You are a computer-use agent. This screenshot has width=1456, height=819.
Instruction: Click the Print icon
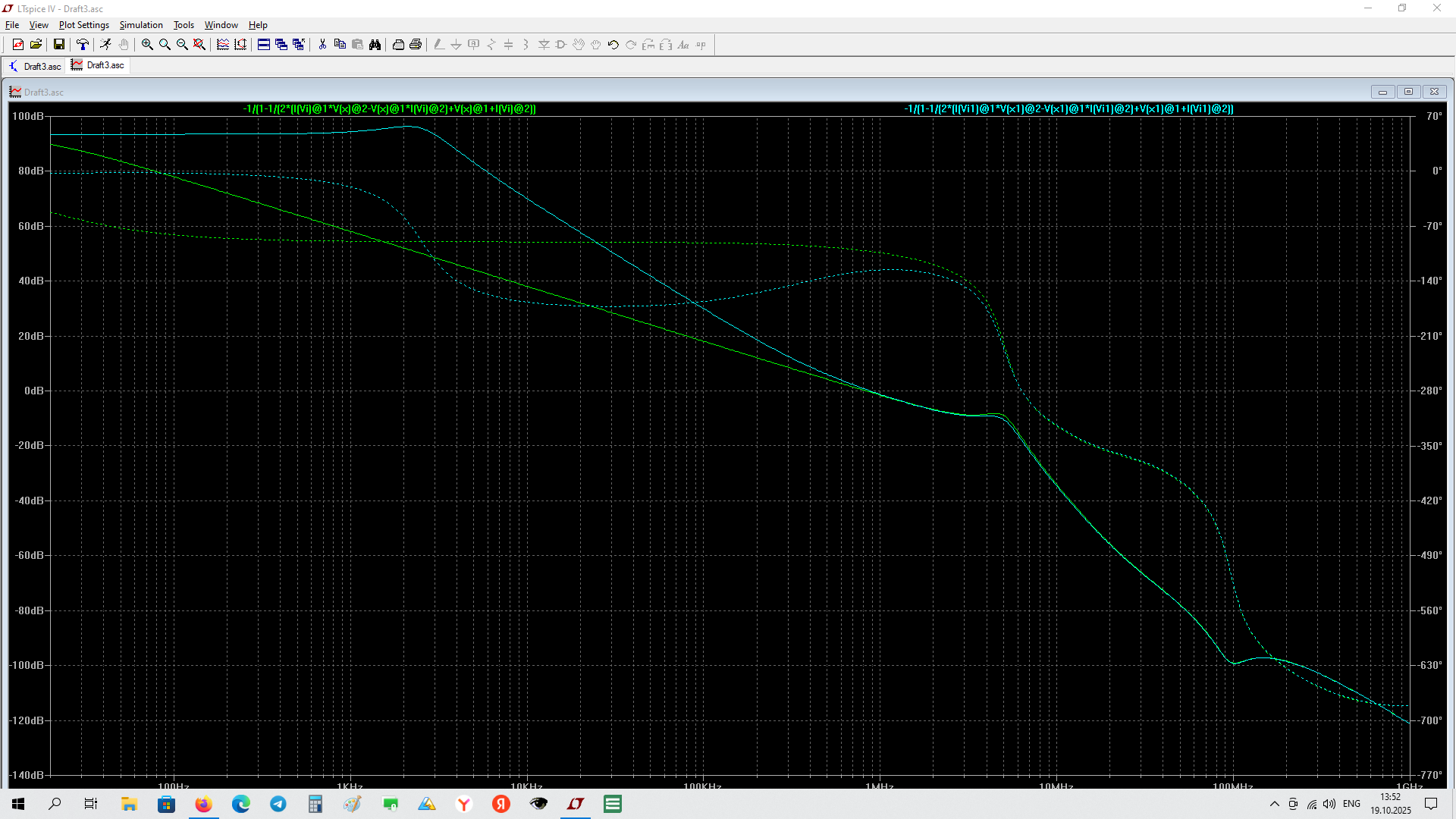click(x=416, y=45)
